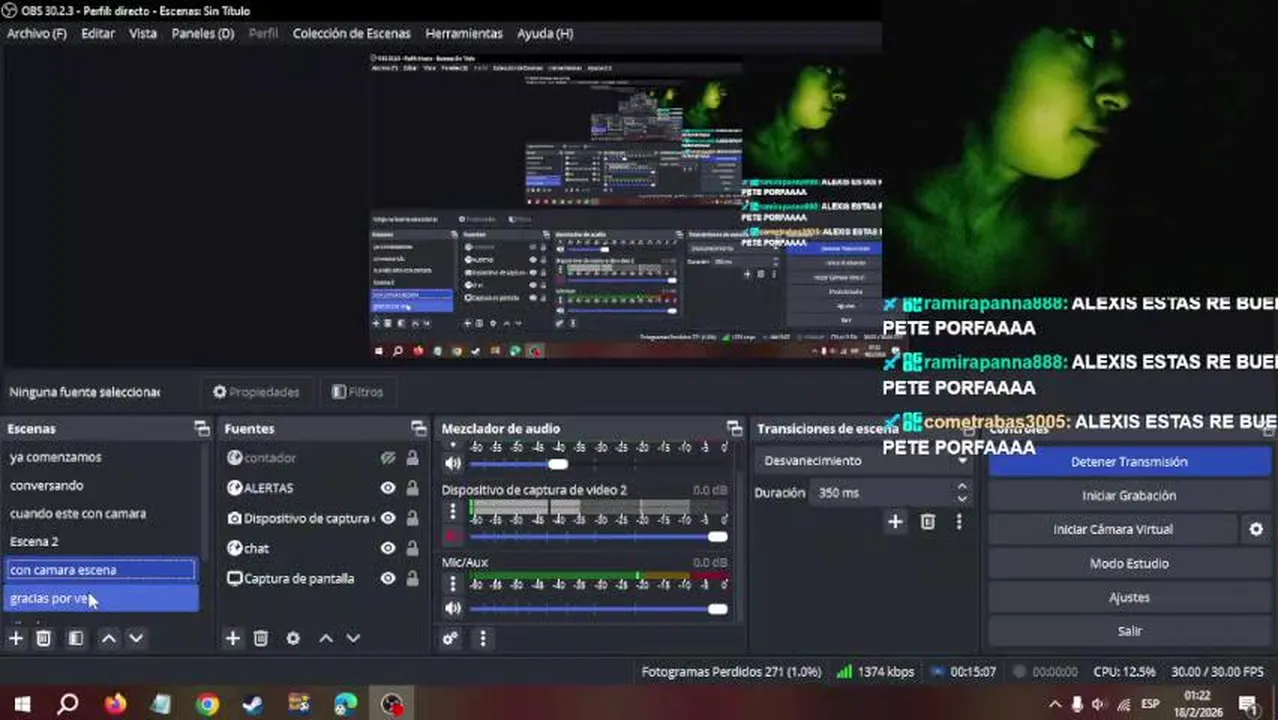This screenshot has height=720, width=1278.
Task: Enable Modo Estudio
Action: 1129,563
